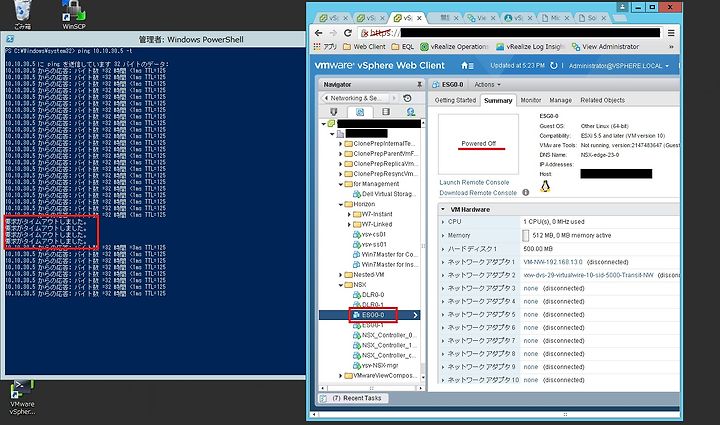Image resolution: width=720 pixels, height=425 pixels.
Task: Select vsv-cs01 VM in the tree
Action: coord(370,235)
